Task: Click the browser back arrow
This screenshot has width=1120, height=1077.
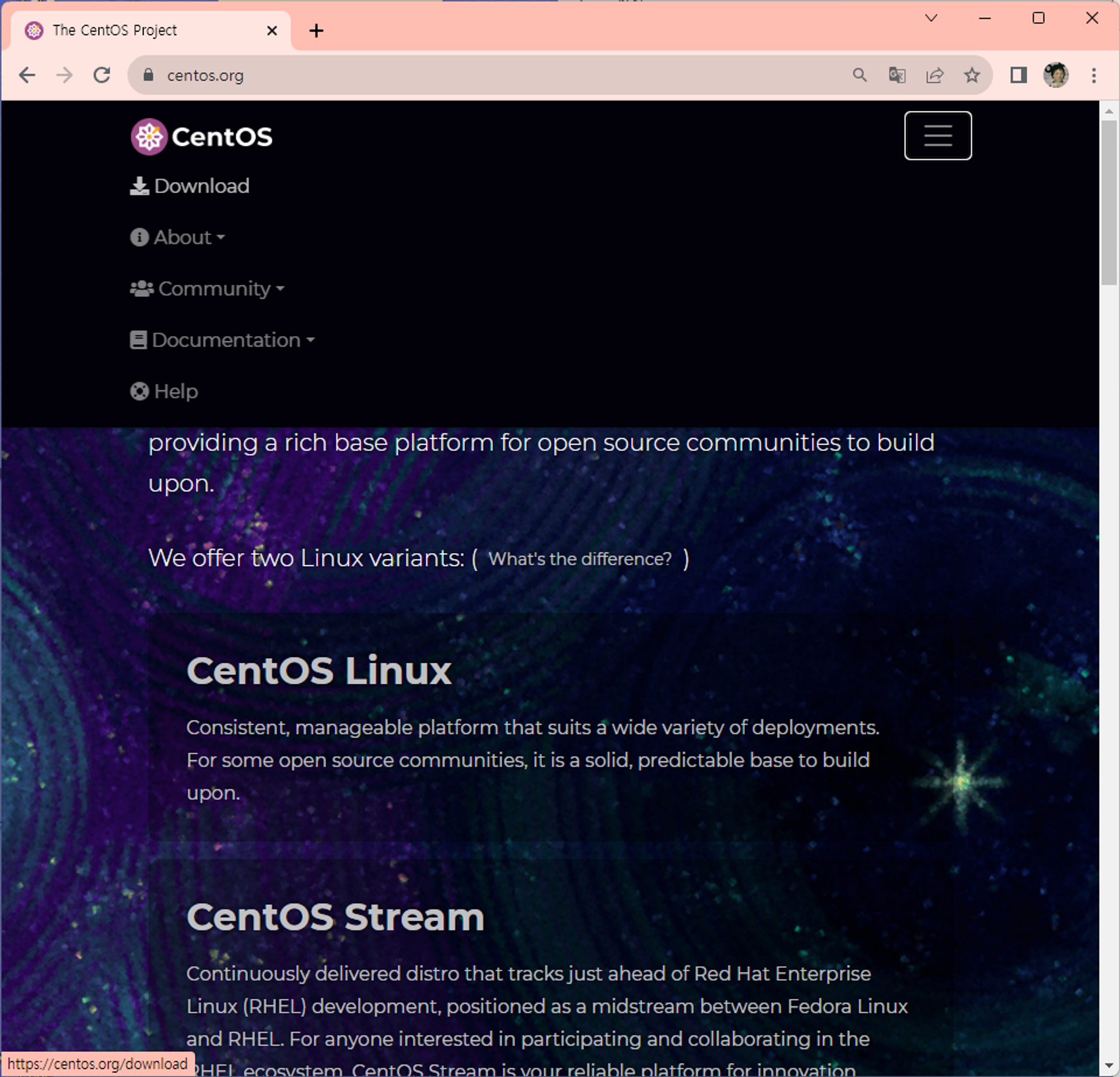Action: coord(27,75)
